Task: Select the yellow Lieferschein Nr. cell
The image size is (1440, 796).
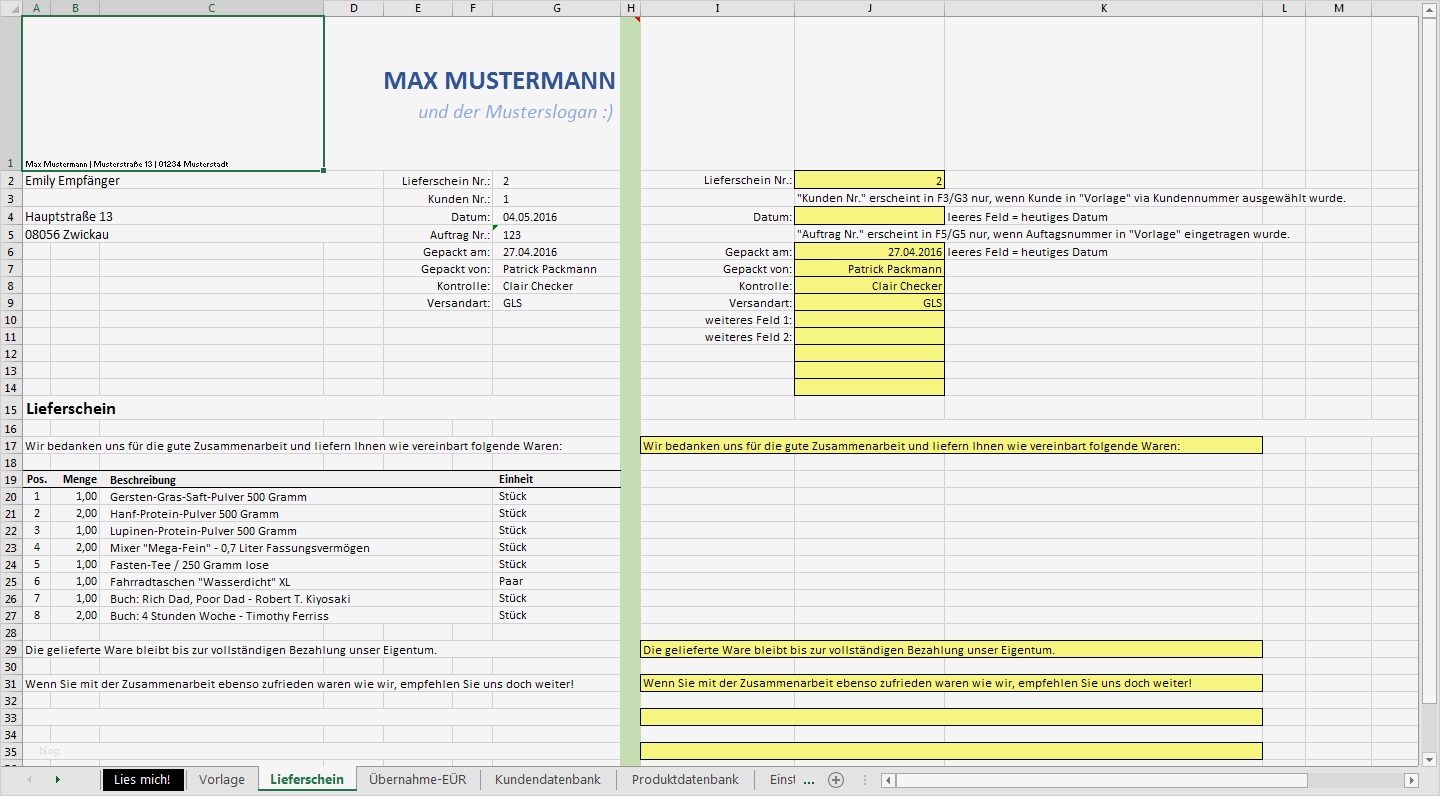Action: pos(868,180)
